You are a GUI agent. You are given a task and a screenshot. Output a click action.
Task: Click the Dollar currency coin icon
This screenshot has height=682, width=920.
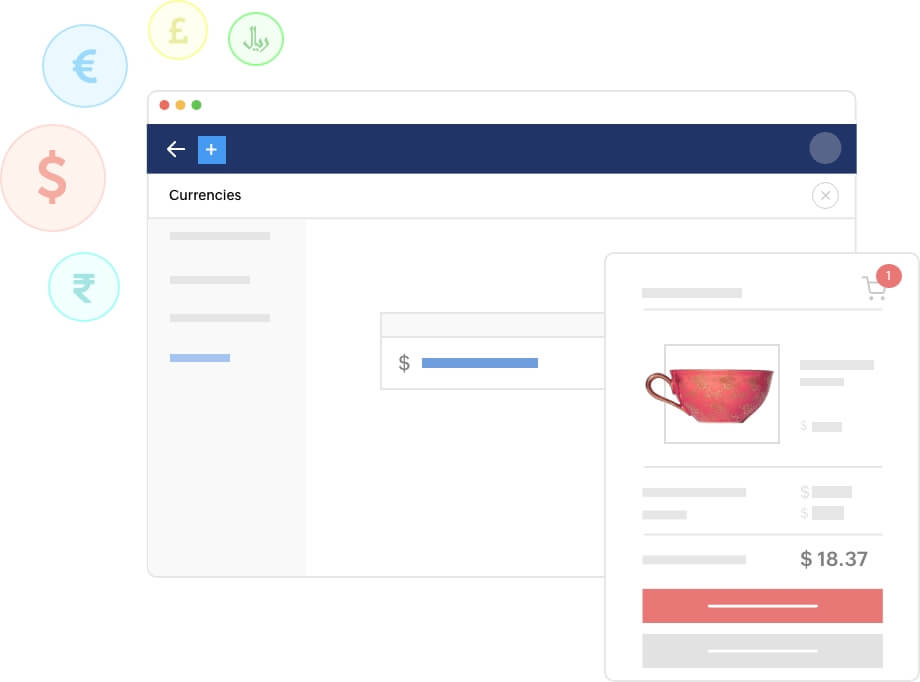pos(53,178)
